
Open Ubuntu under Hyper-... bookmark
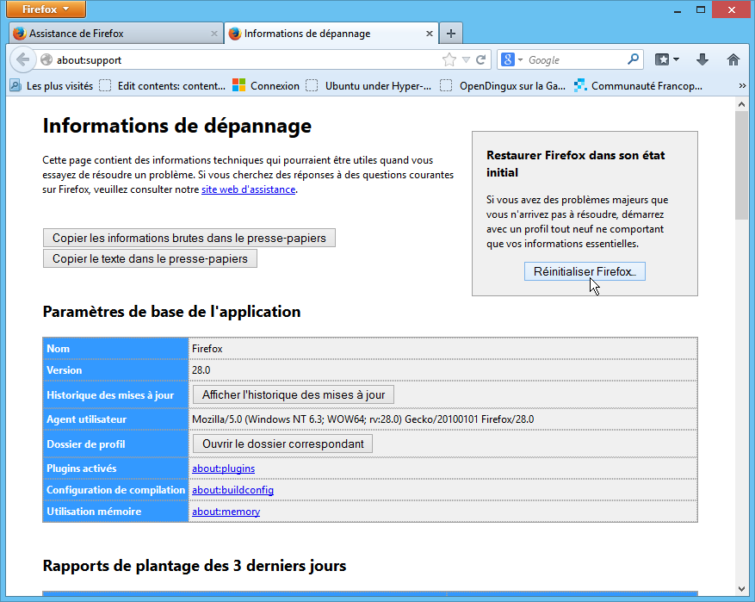369,86
